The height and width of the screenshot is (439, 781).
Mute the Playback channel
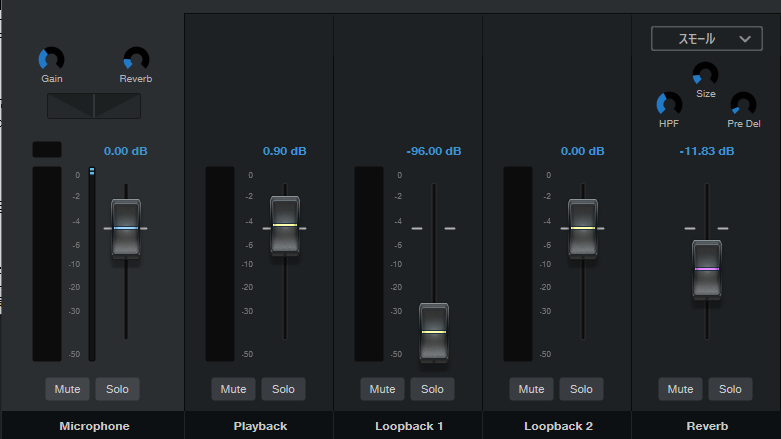233,389
